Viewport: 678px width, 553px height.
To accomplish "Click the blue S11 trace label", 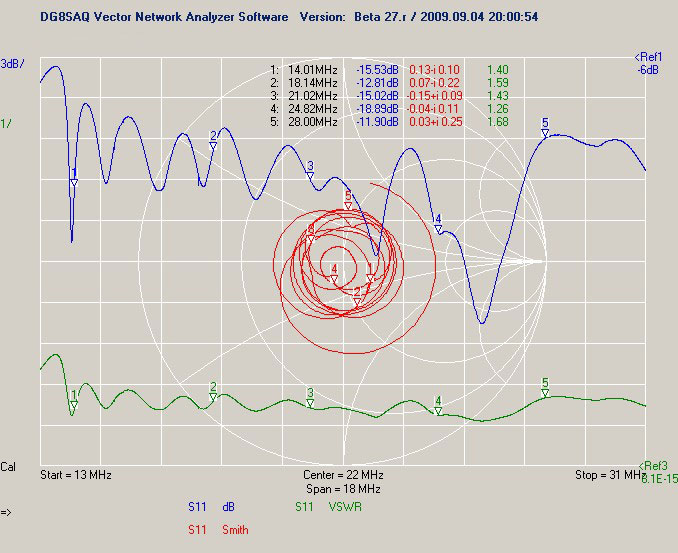I will 197,507.
